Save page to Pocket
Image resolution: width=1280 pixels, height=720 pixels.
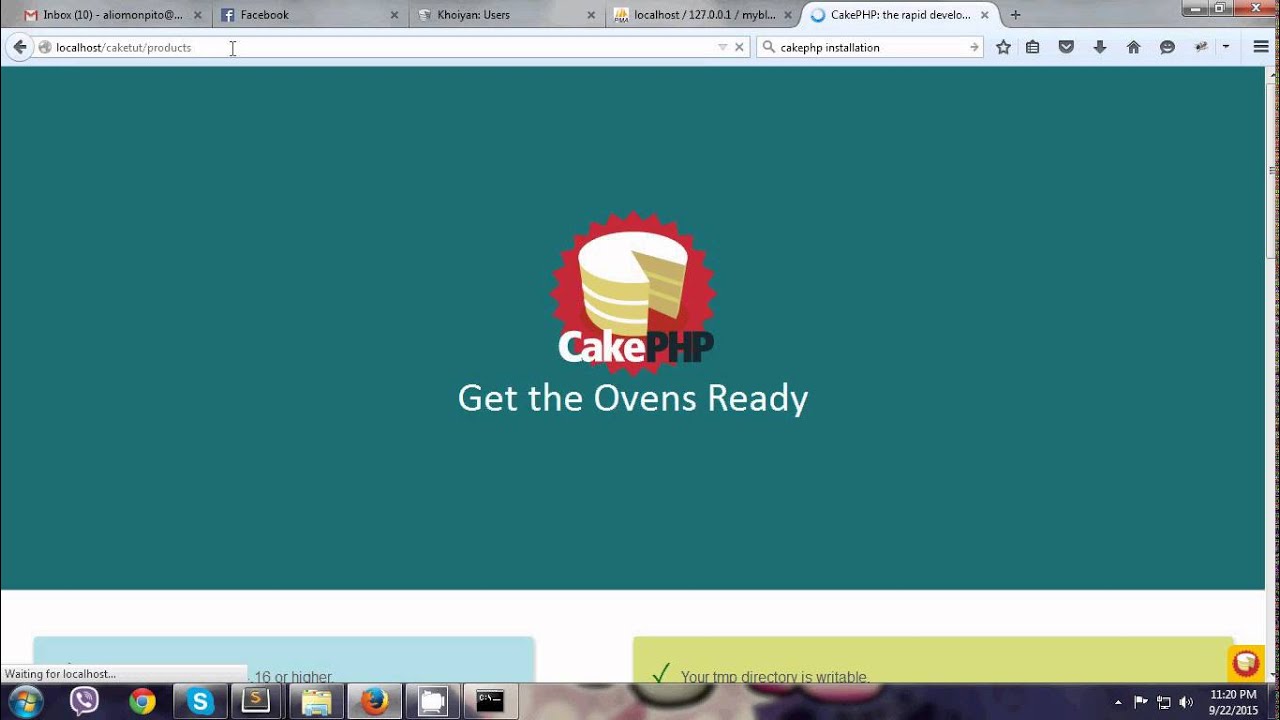1066,47
